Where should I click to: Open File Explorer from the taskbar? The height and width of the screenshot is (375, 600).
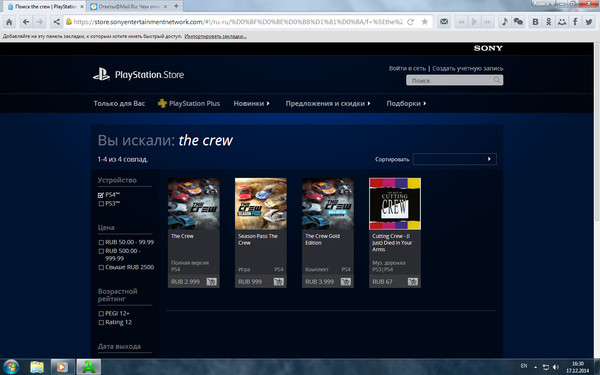[37, 367]
